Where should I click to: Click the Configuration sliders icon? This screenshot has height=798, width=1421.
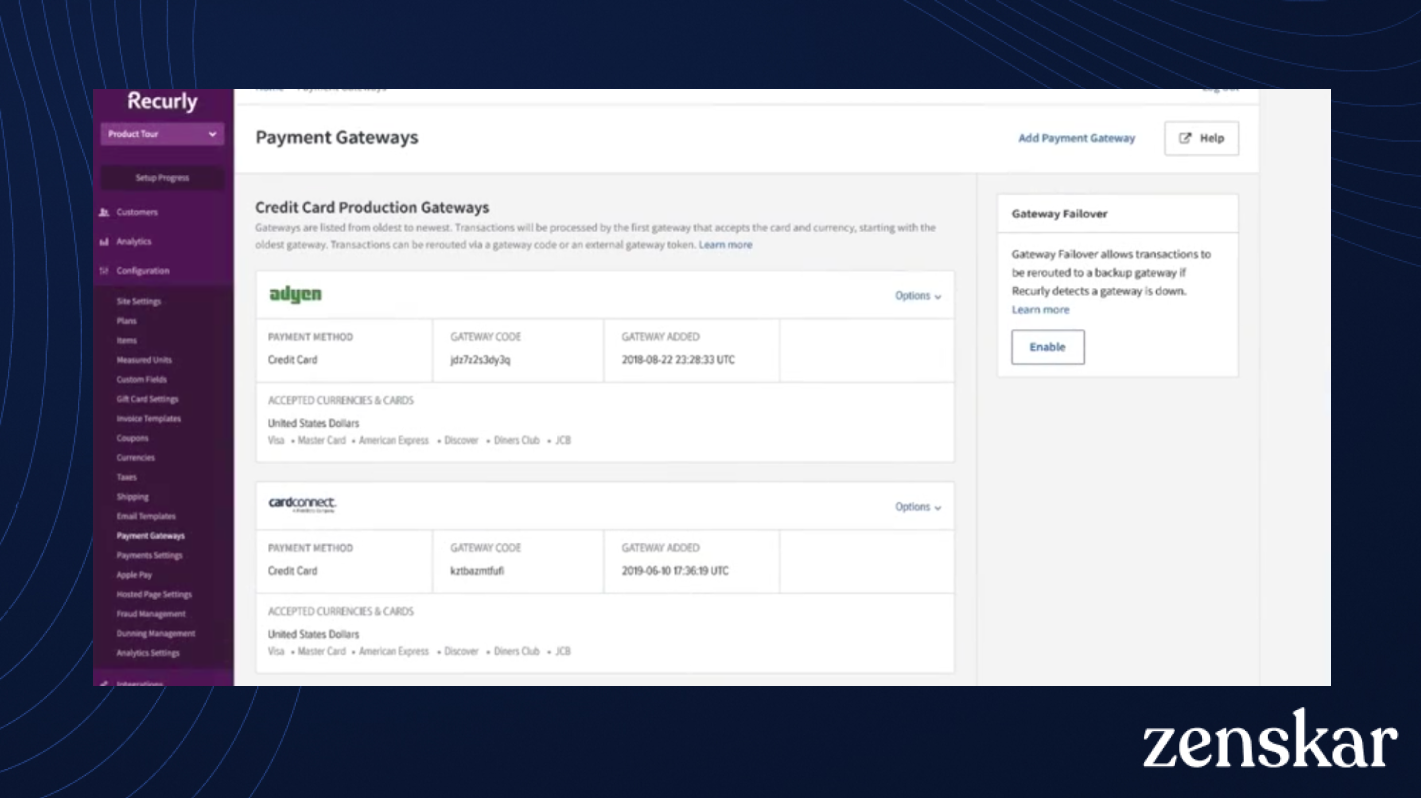click(x=104, y=271)
